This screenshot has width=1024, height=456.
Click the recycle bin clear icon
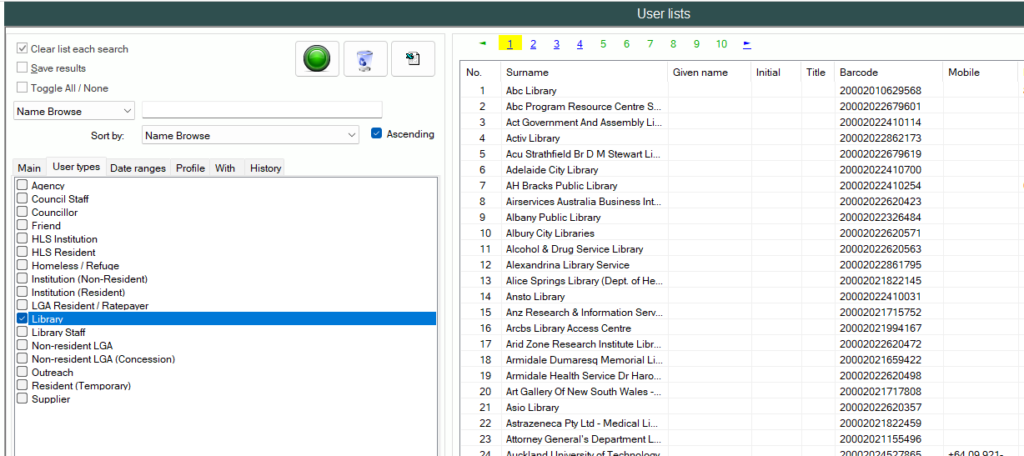[x=366, y=59]
